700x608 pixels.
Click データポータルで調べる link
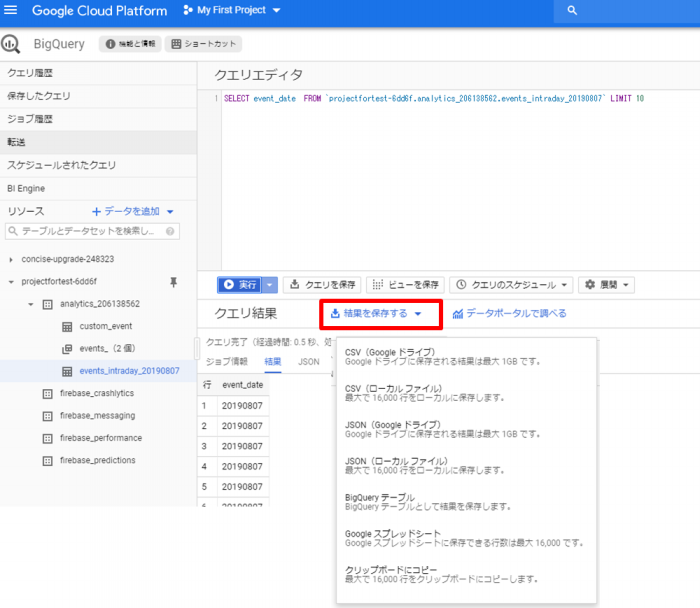pos(509,314)
